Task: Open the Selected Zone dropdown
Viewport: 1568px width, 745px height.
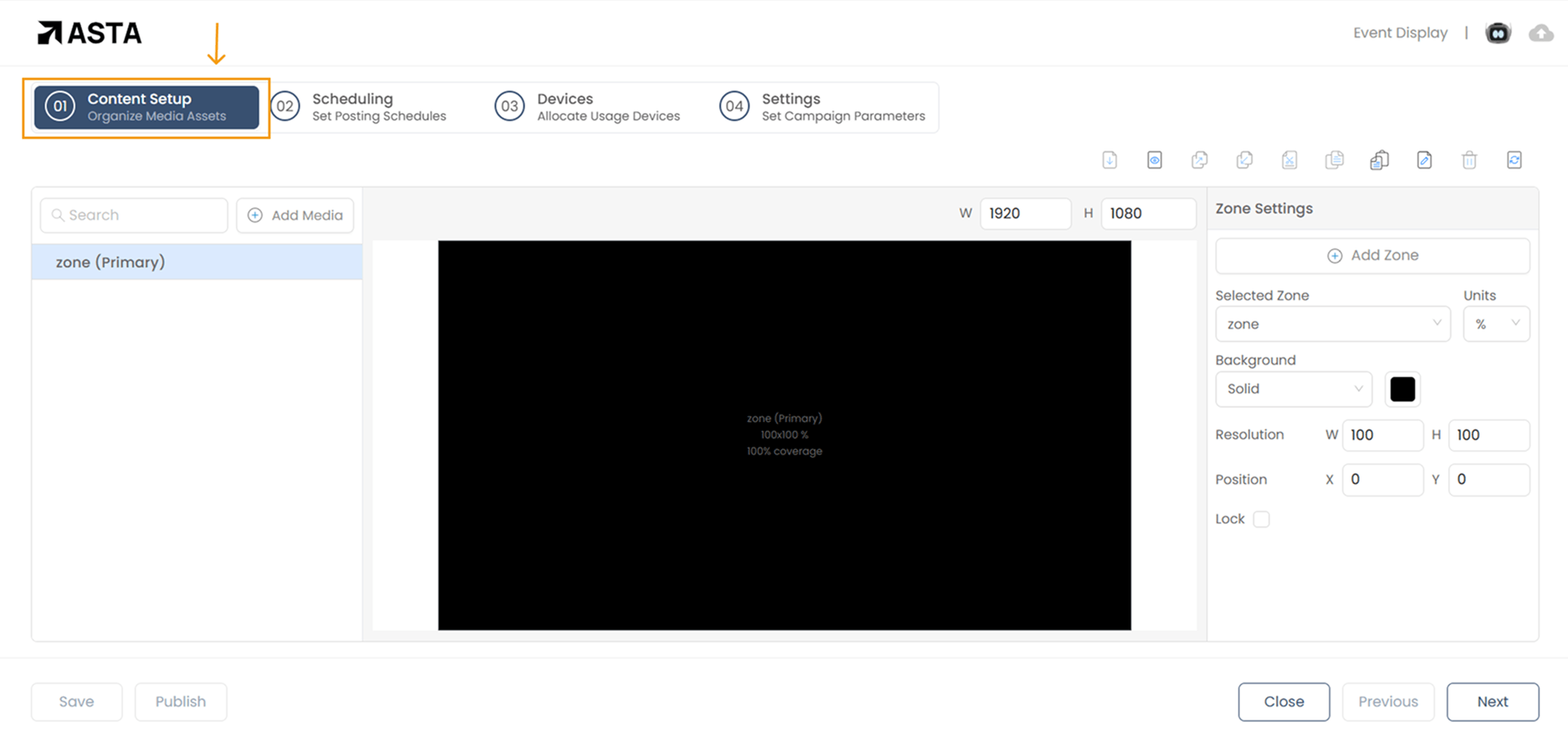Action: (1333, 324)
